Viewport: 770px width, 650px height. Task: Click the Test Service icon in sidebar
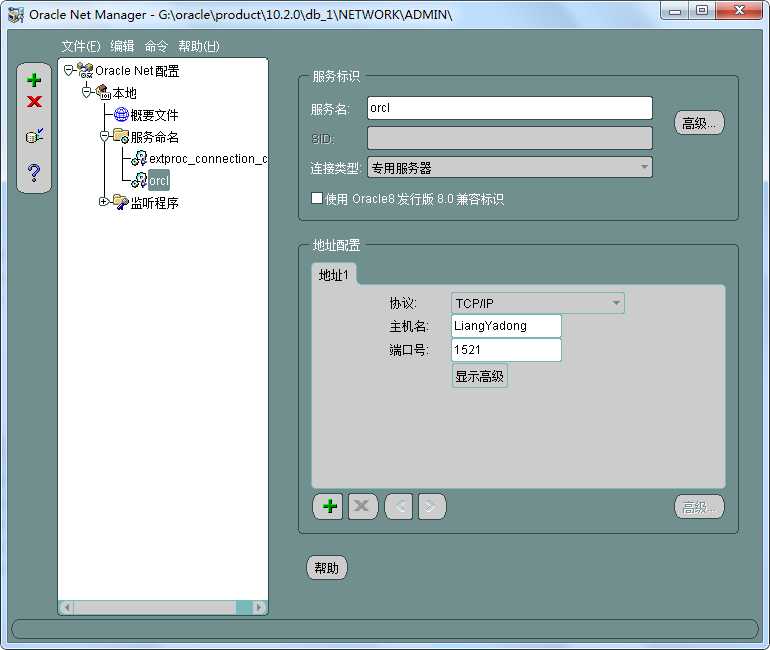point(34,136)
